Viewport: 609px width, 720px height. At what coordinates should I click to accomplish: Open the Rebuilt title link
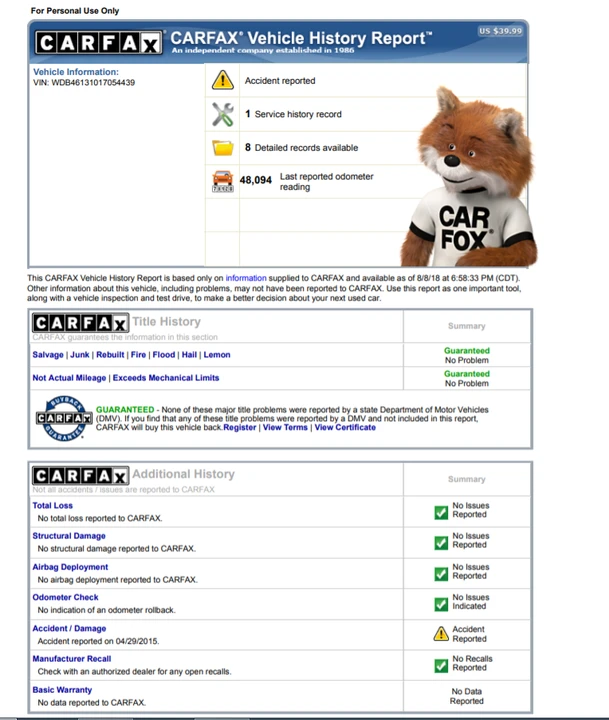point(110,354)
